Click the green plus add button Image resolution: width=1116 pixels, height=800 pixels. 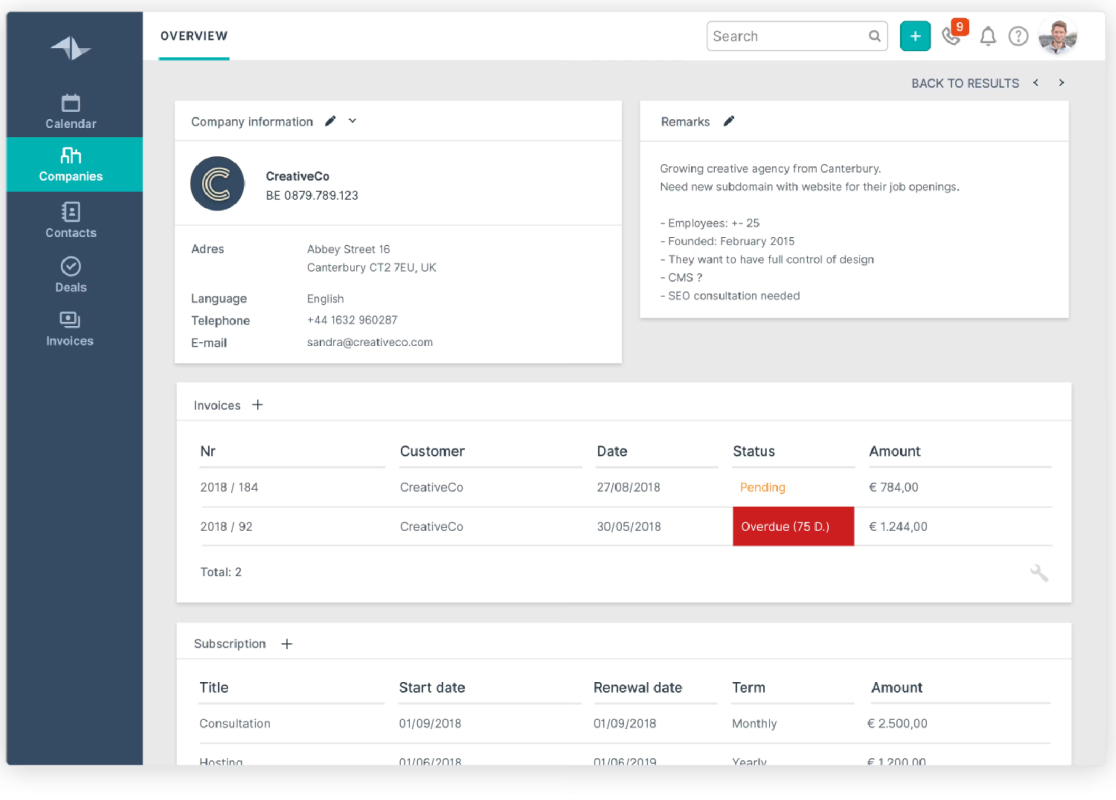(x=915, y=36)
